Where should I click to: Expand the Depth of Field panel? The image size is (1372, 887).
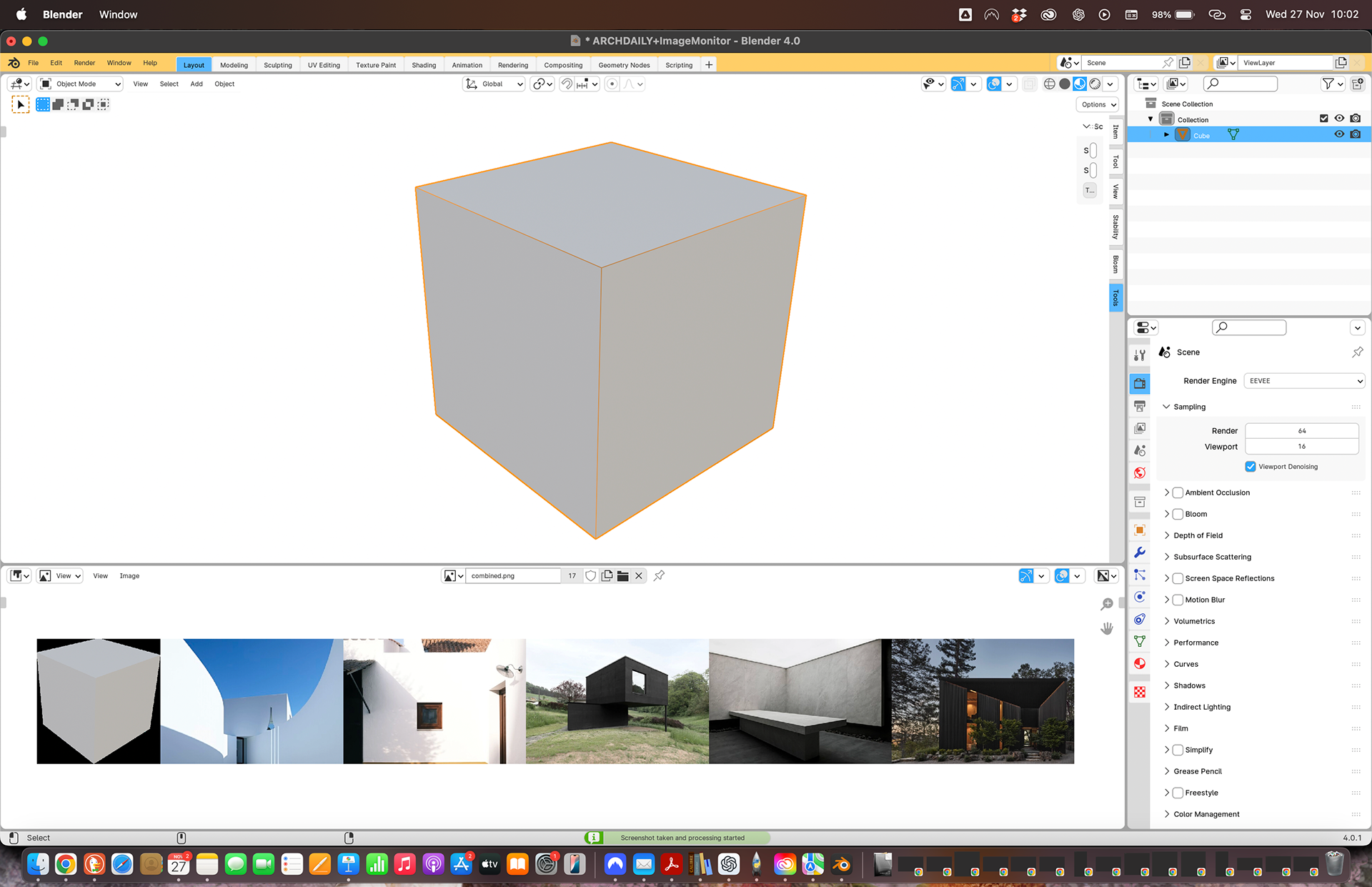tap(1198, 535)
